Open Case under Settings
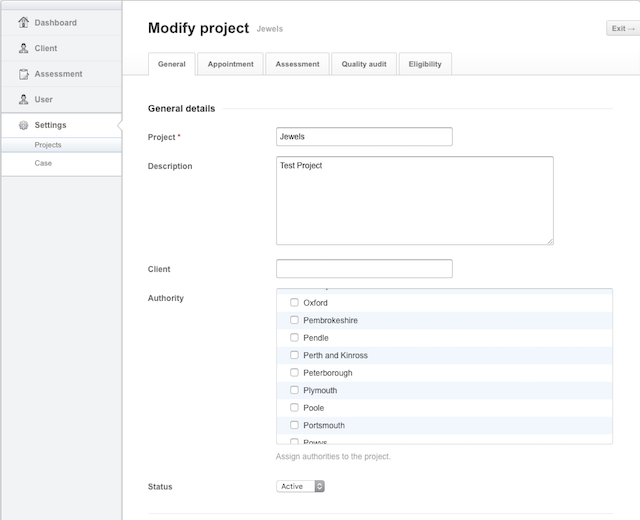 43,163
